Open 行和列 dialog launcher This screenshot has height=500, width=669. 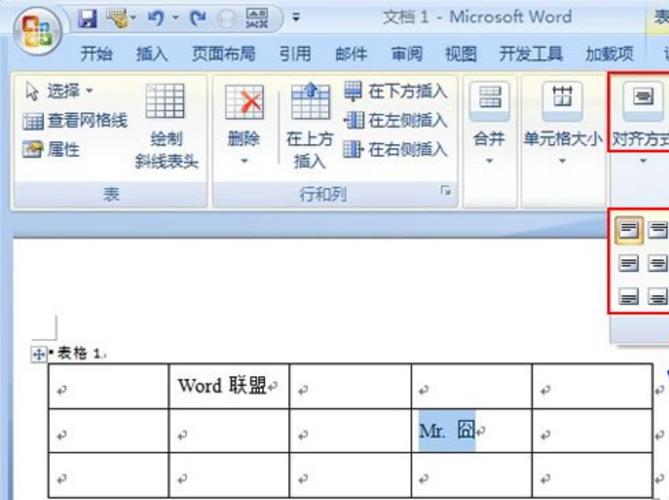tap(446, 191)
